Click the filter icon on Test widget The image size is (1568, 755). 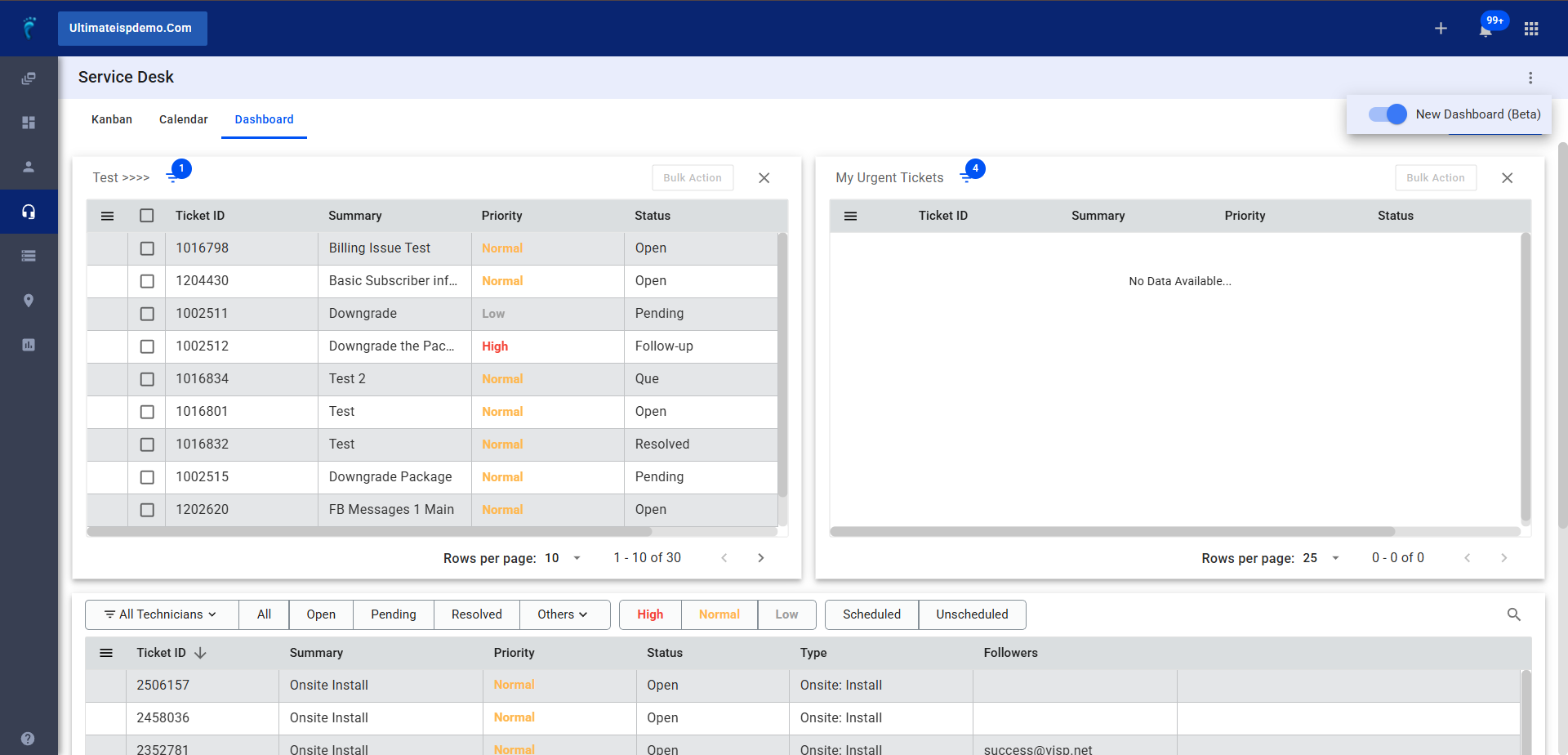pyautogui.click(x=172, y=176)
